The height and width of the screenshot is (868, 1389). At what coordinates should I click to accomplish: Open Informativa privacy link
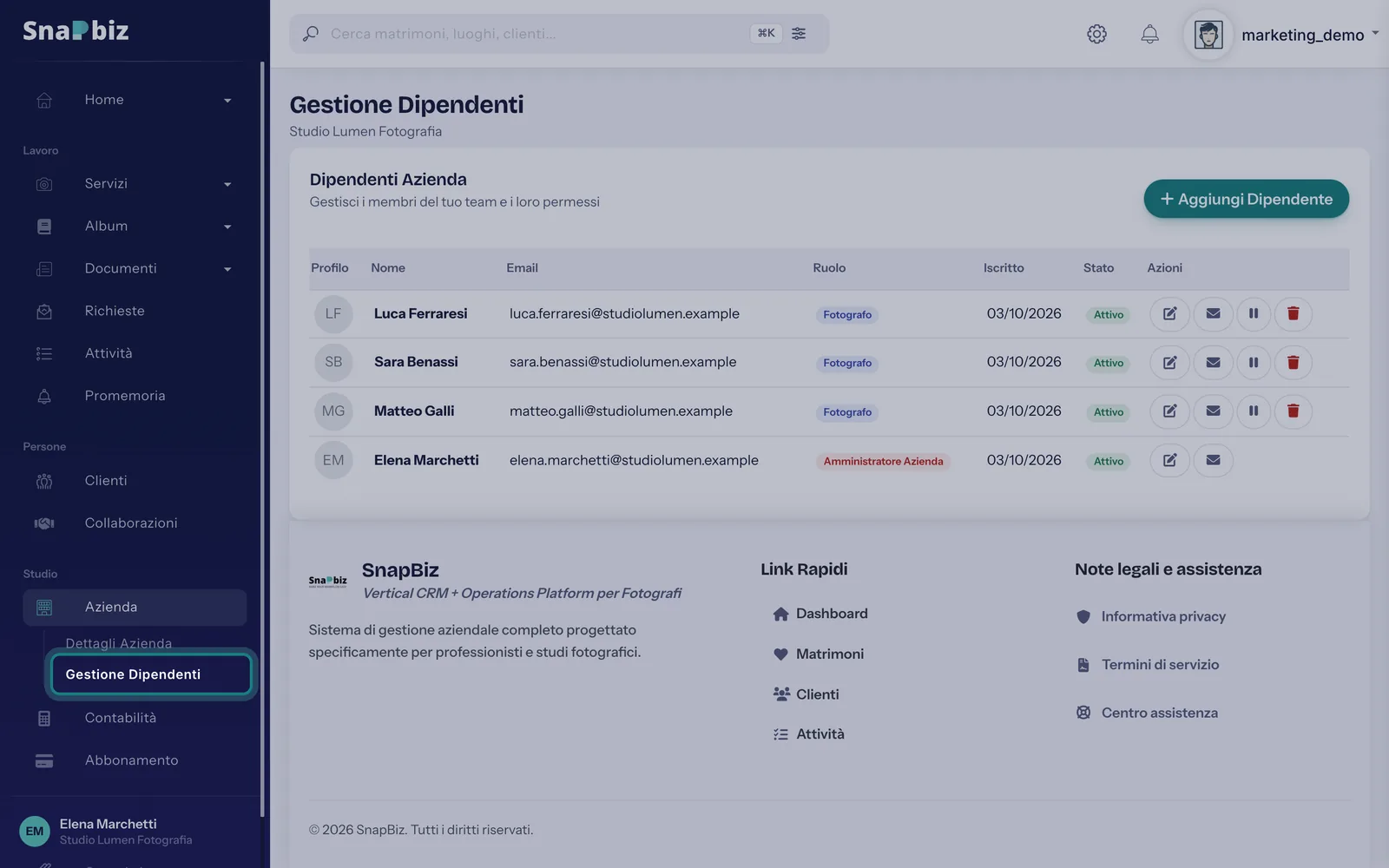click(x=1151, y=616)
